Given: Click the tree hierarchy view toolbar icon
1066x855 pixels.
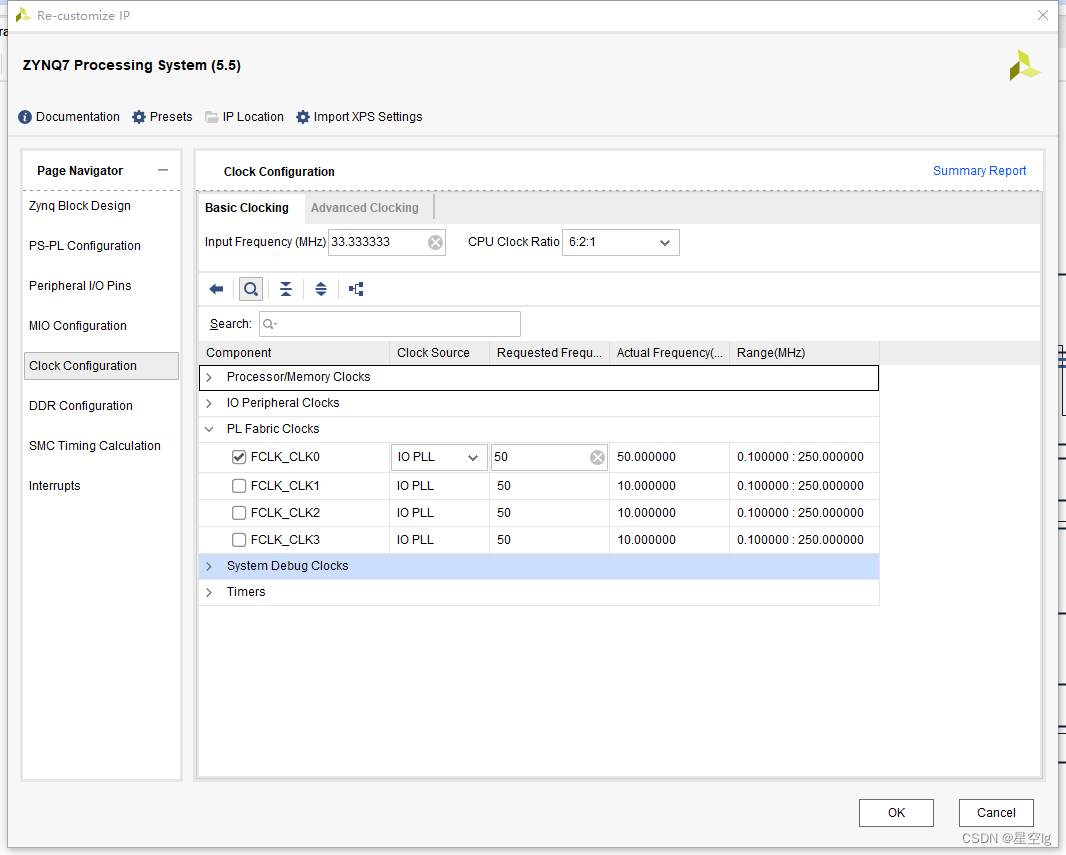Looking at the screenshot, I should 356,290.
